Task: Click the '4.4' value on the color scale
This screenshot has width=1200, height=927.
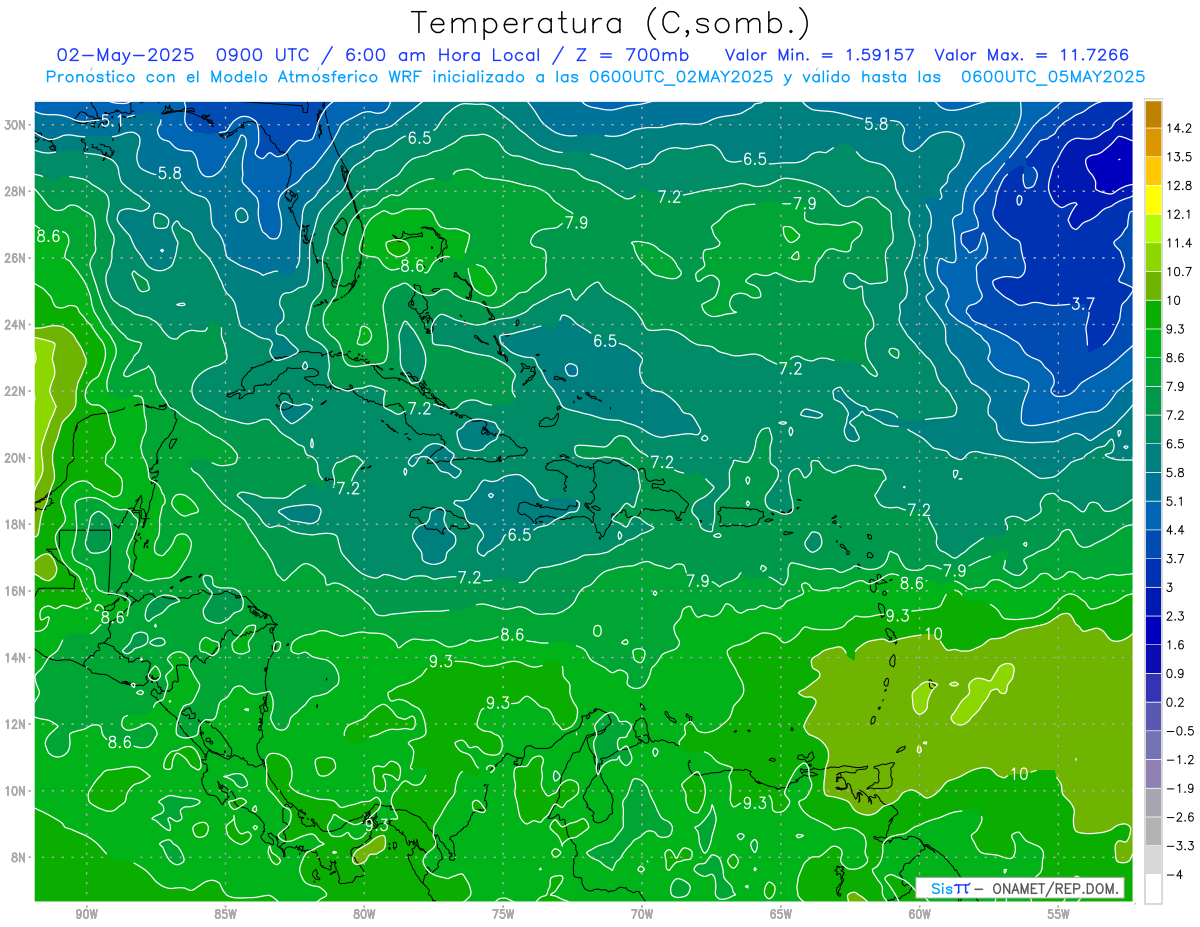Action: [x=1175, y=529]
